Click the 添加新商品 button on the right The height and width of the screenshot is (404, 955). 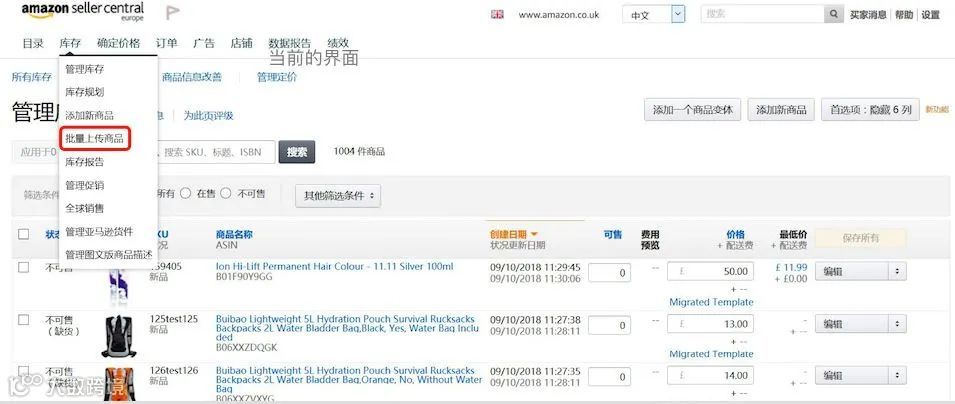tap(781, 110)
